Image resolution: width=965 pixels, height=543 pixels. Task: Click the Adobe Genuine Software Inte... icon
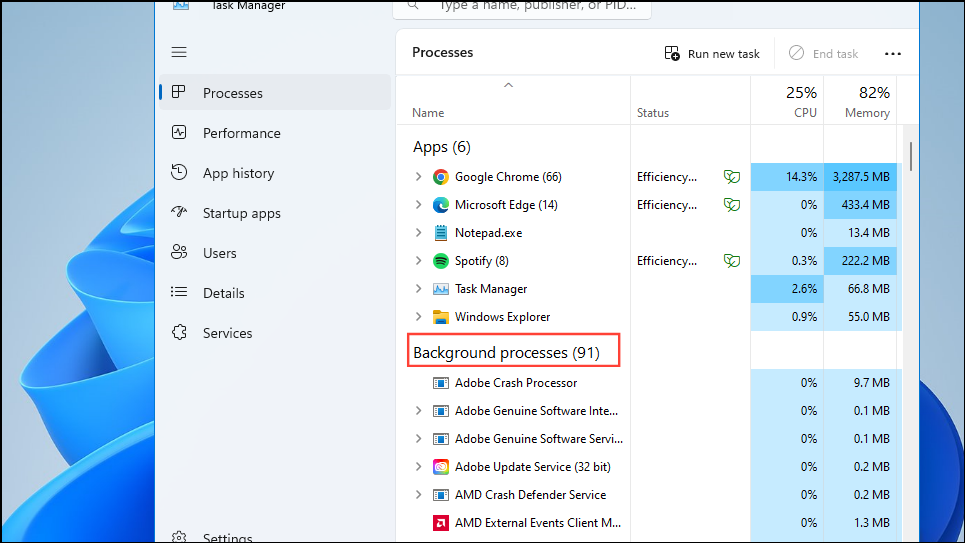pyautogui.click(x=441, y=411)
